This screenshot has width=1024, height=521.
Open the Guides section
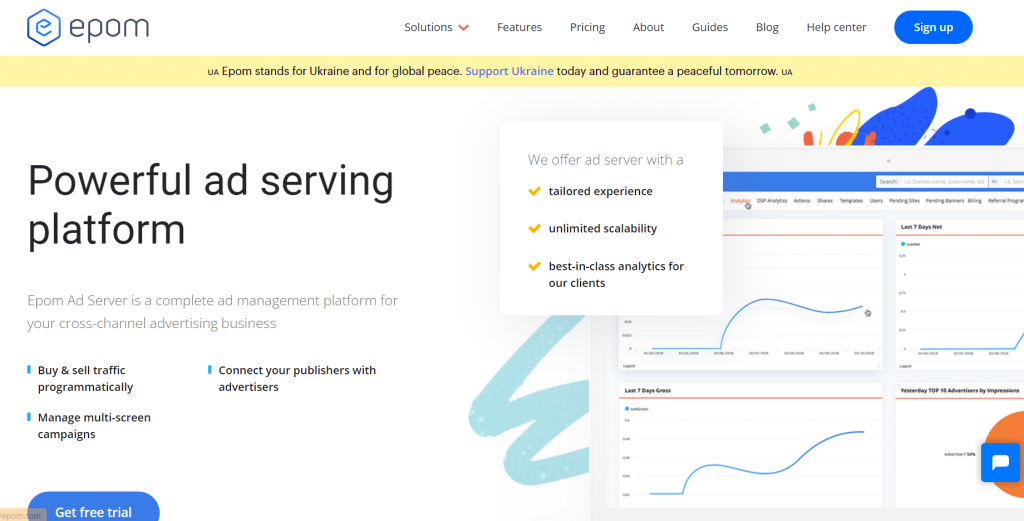coord(710,27)
